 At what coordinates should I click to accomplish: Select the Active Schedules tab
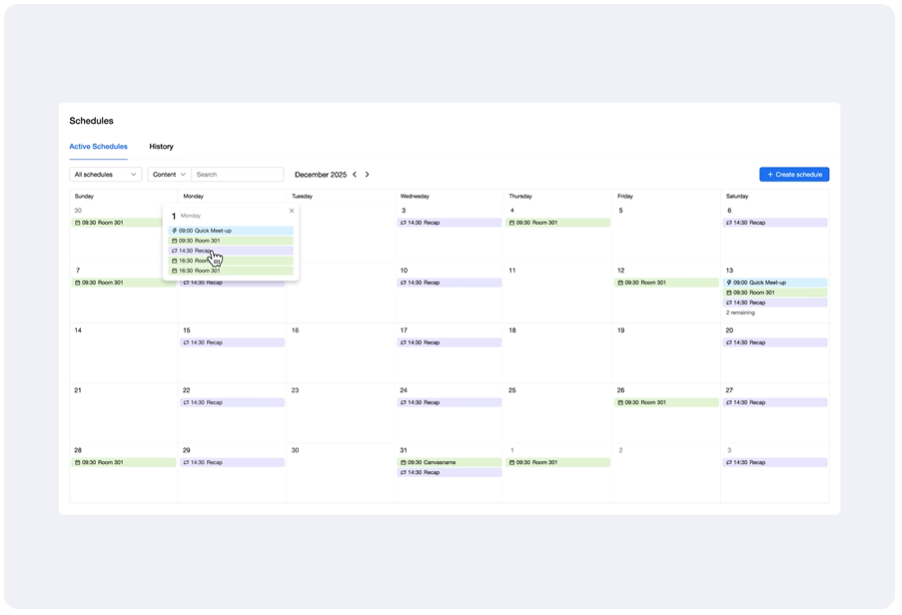pos(98,147)
